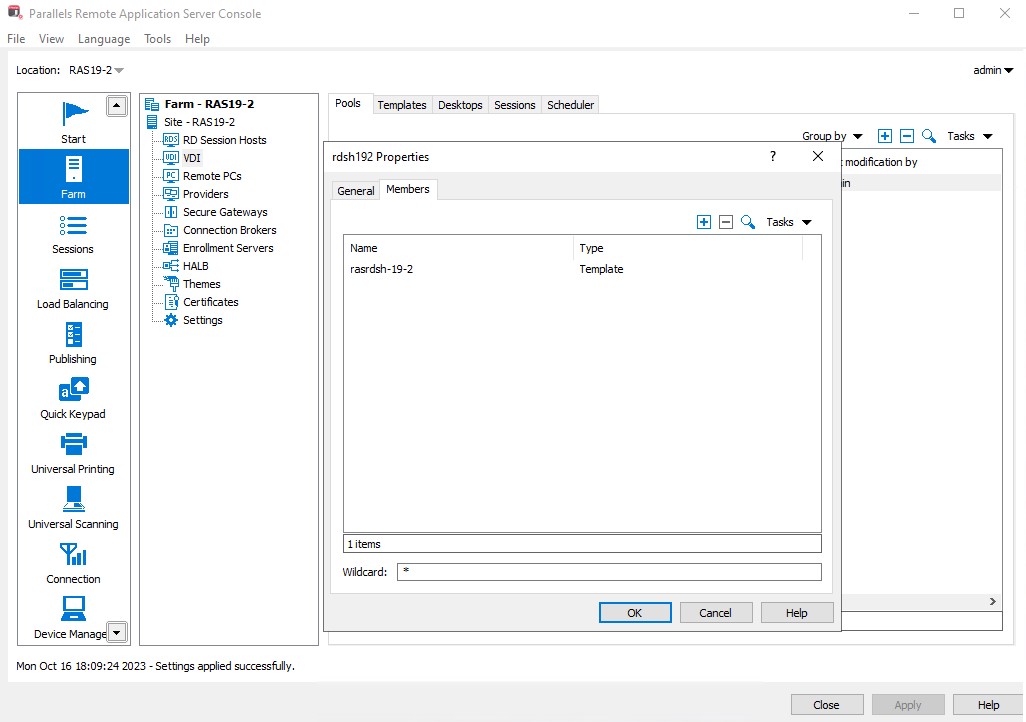The image size is (1026, 722).
Task: Switch to the Pools tab
Action: (x=348, y=103)
